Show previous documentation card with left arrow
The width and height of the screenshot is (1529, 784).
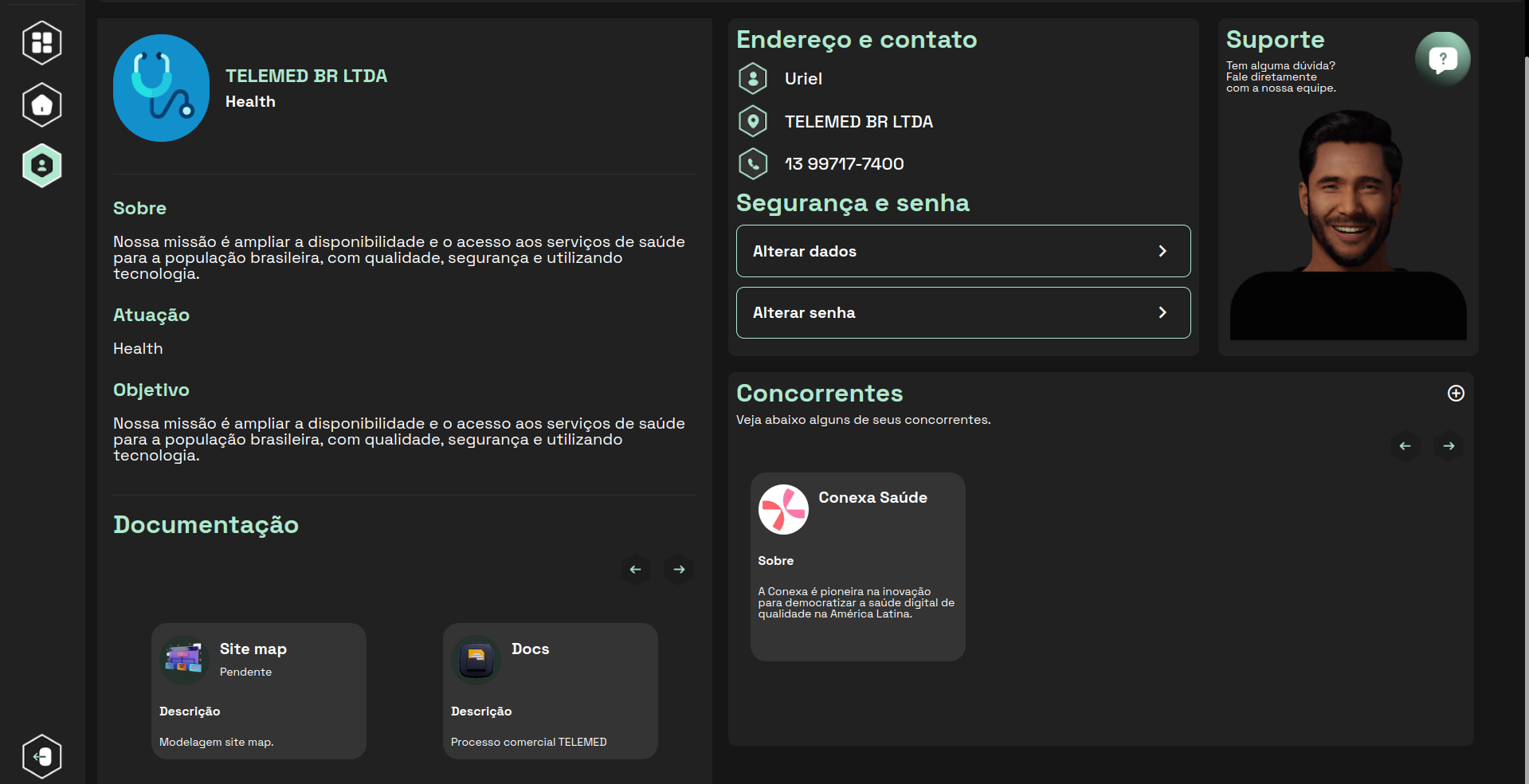tap(636, 570)
